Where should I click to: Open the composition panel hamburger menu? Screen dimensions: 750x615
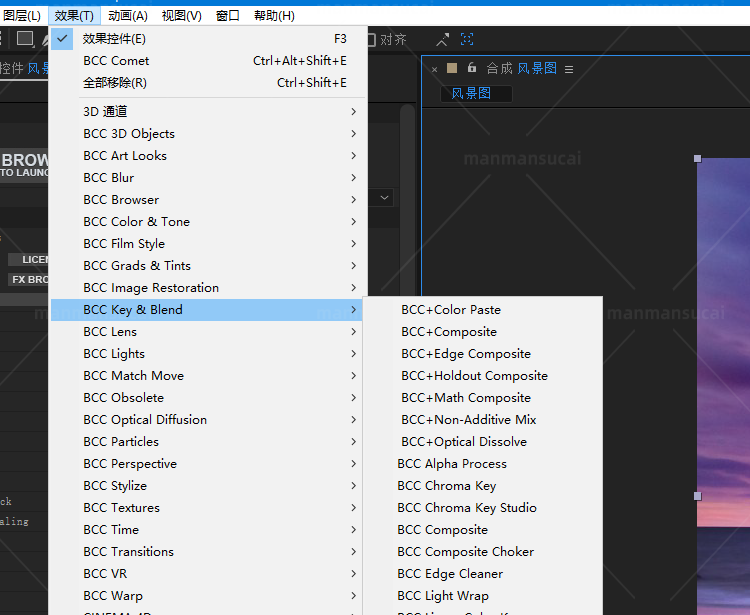click(569, 69)
